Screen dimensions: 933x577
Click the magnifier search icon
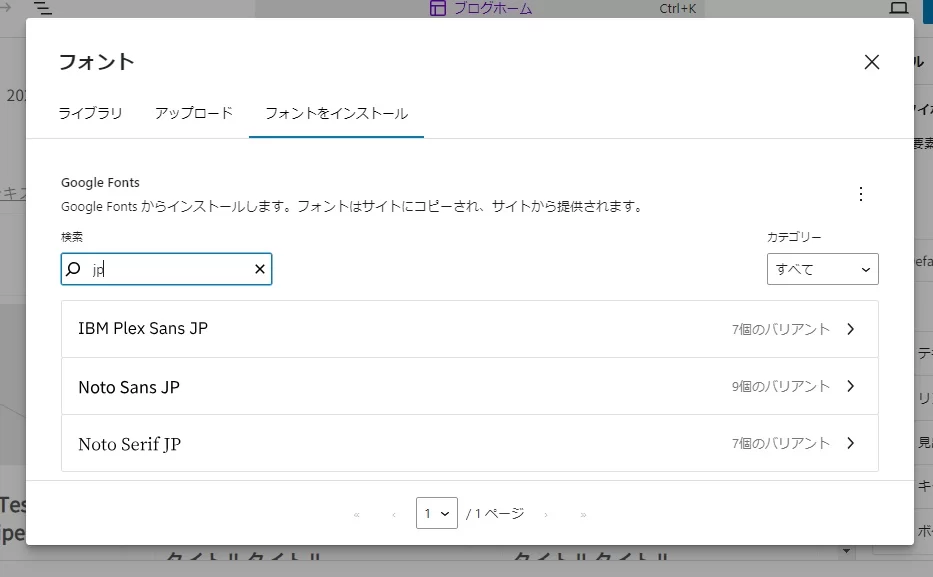73,269
